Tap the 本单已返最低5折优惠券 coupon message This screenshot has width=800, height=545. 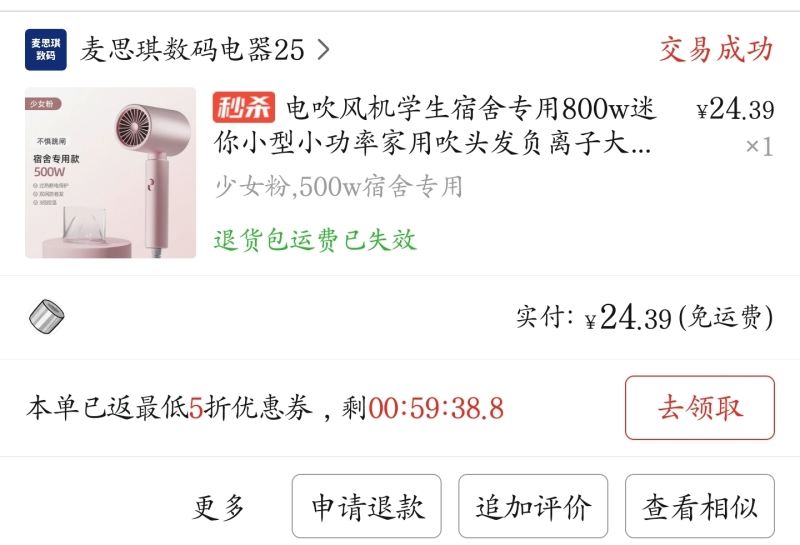(x=169, y=408)
